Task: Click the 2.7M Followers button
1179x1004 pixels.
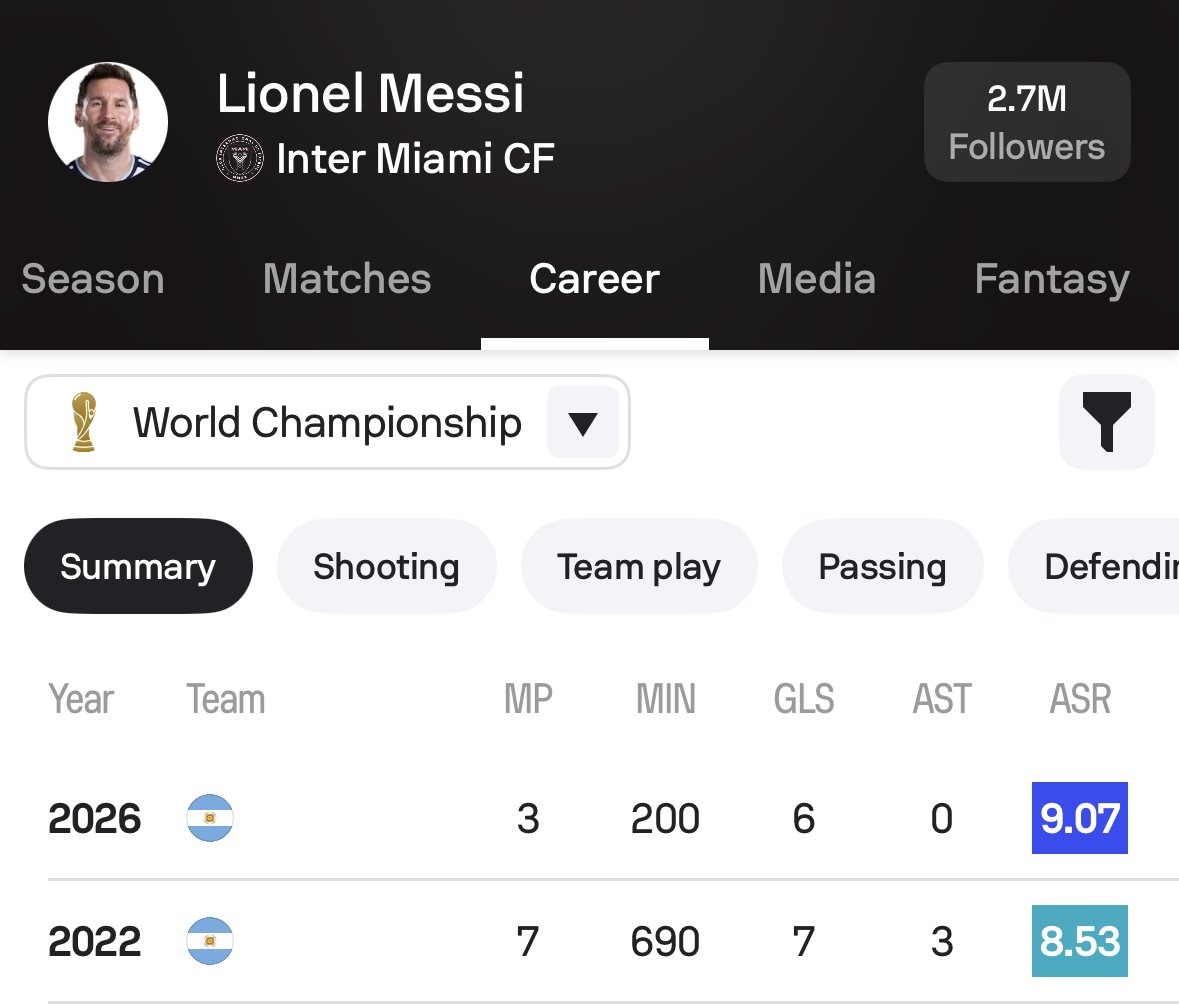Action: click(1027, 122)
